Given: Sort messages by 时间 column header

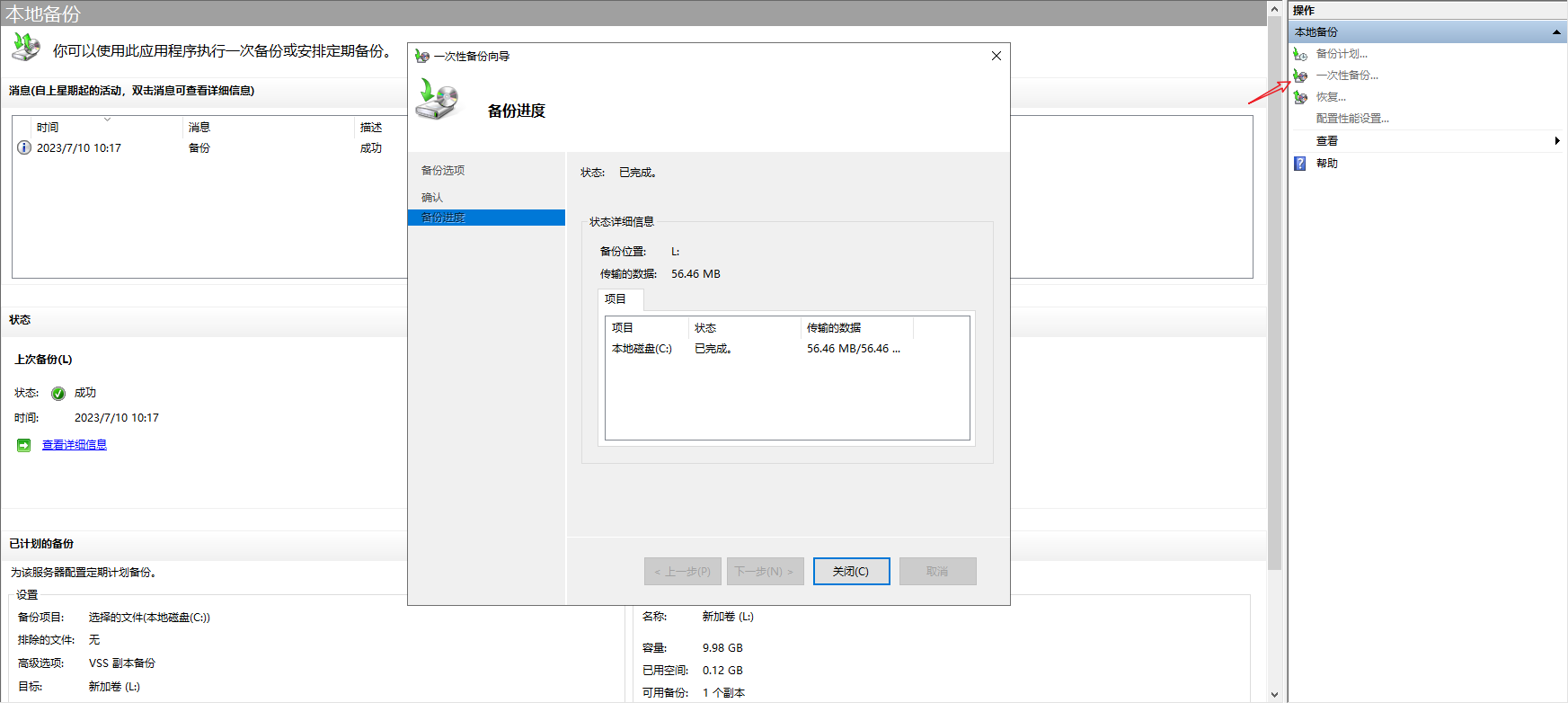Looking at the screenshot, I should (107, 128).
